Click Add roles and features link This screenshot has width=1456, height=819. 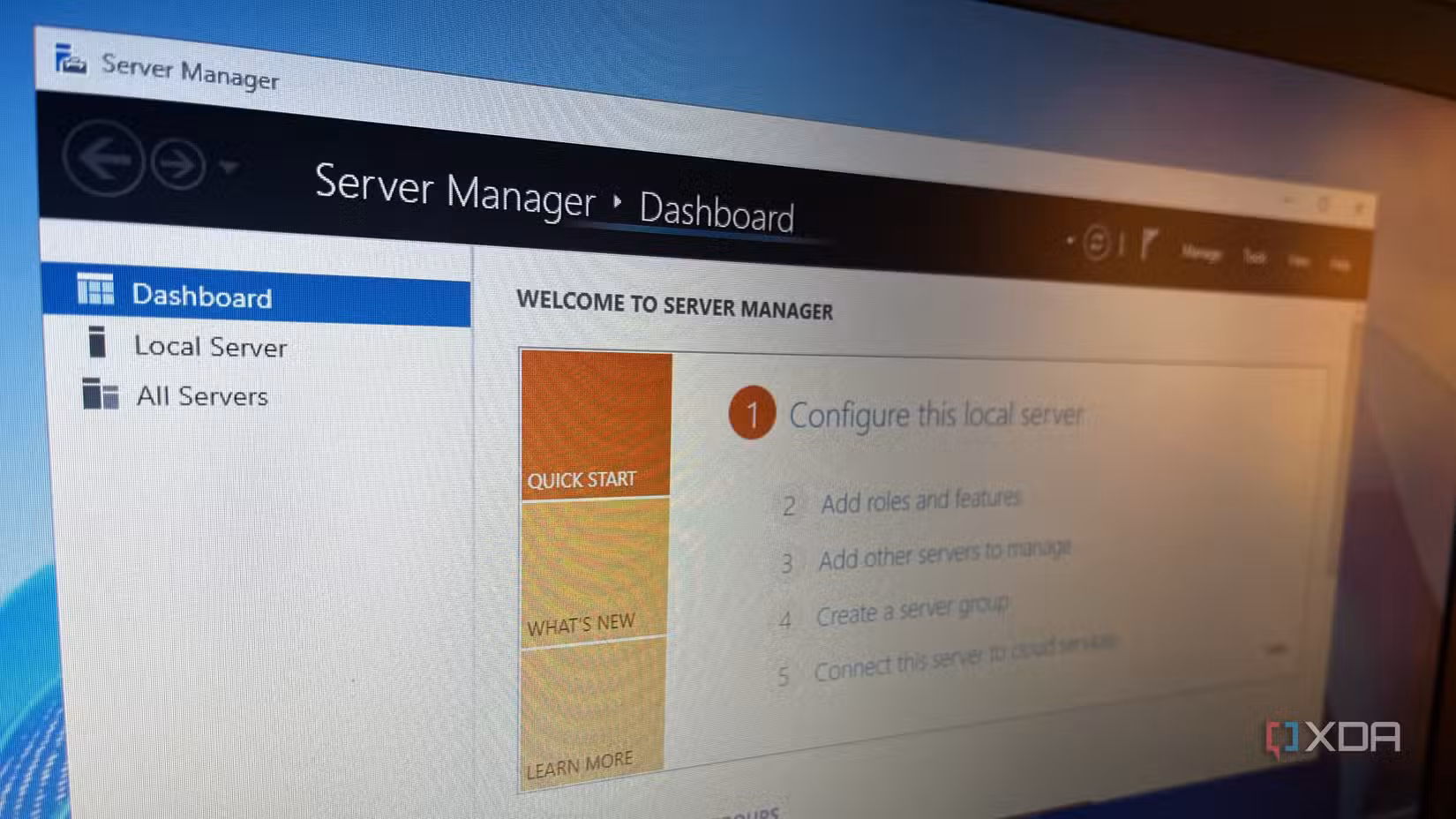point(920,500)
